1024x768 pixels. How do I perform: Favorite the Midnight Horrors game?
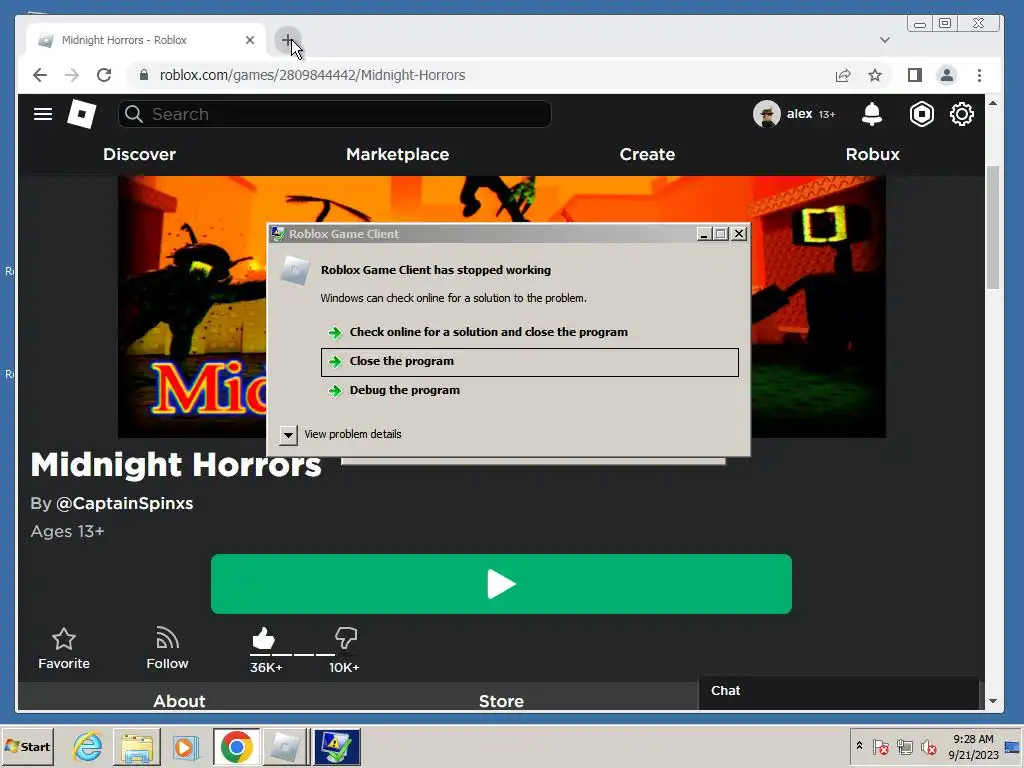[x=63, y=648]
